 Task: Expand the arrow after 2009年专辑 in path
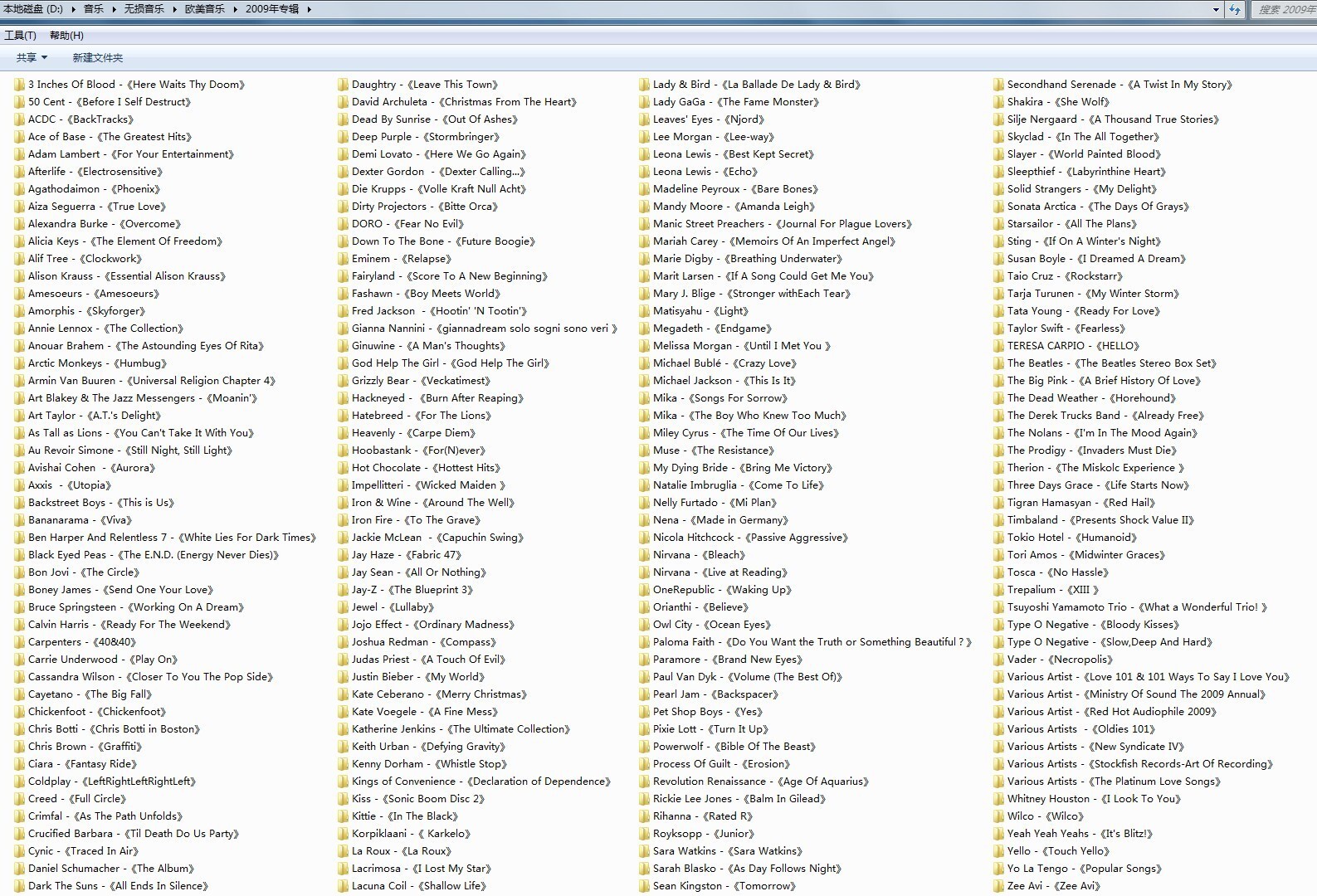click(310, 10)
